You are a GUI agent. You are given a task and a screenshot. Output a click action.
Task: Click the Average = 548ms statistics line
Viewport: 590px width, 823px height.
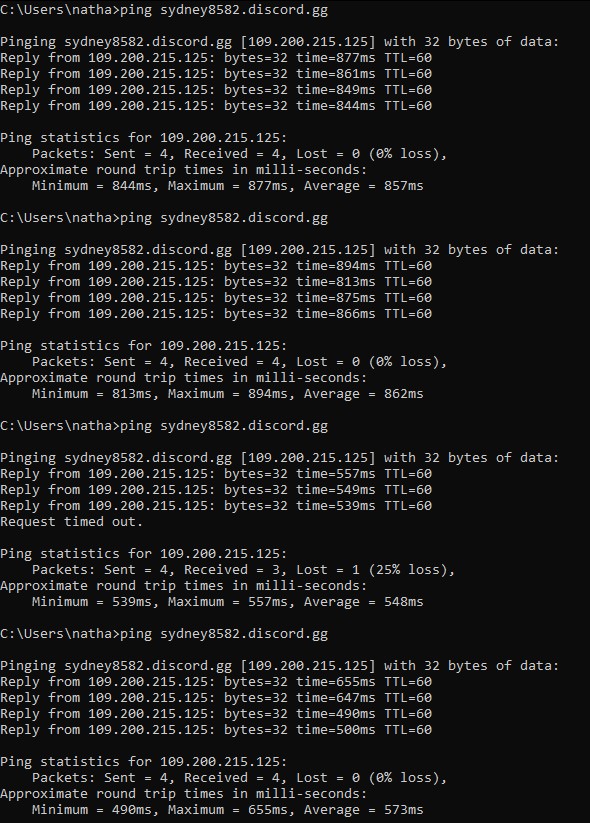click(227, 602)
